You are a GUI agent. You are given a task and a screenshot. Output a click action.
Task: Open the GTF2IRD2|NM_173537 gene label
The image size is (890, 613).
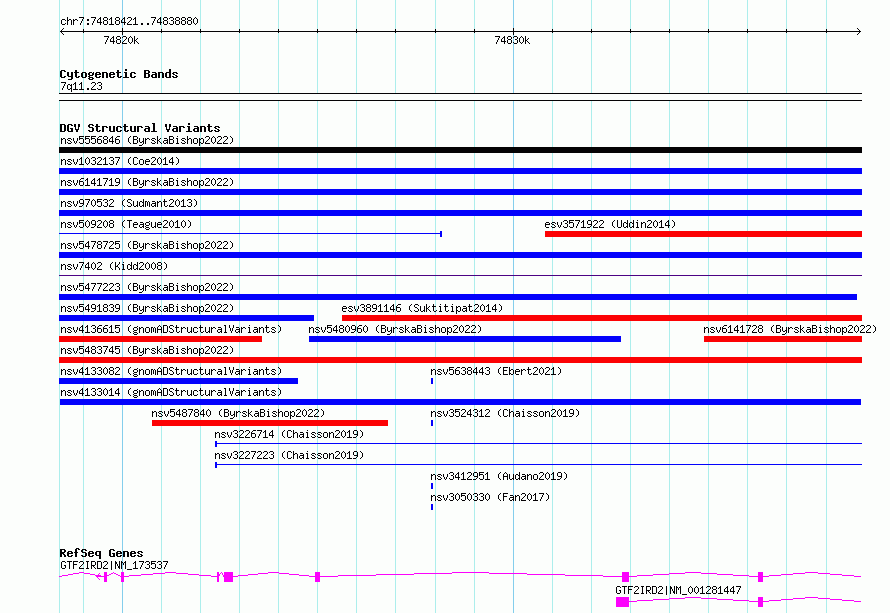(x=114, y=565)
